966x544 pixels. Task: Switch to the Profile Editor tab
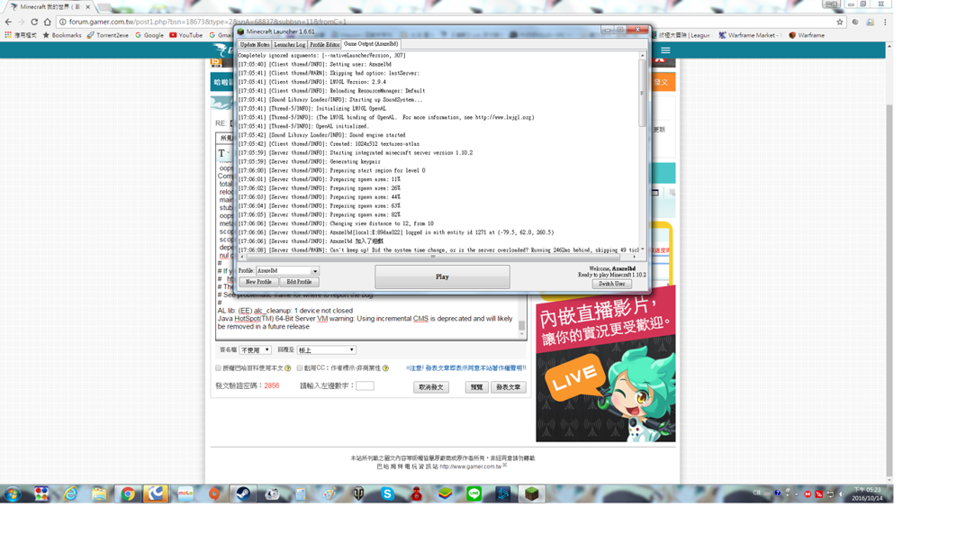[x=324, y=44]
